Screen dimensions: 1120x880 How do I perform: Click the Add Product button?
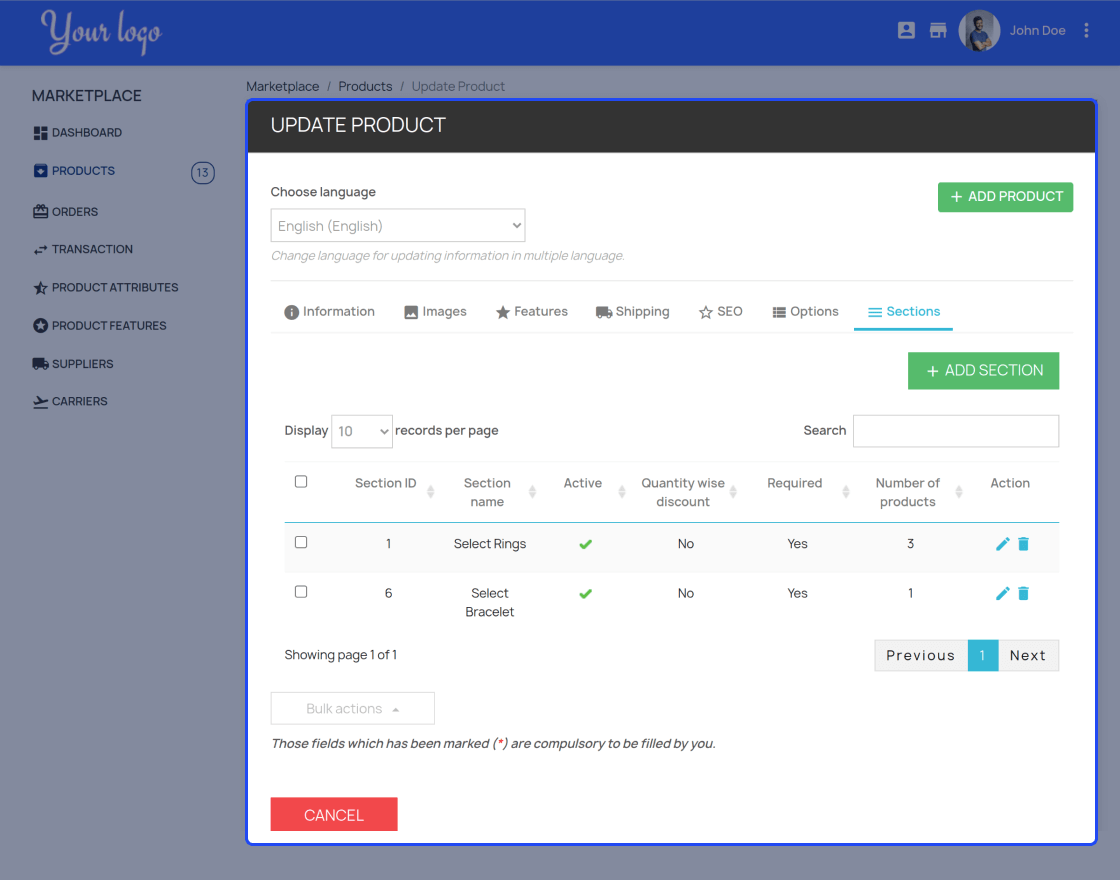[x=1005, y=196]
